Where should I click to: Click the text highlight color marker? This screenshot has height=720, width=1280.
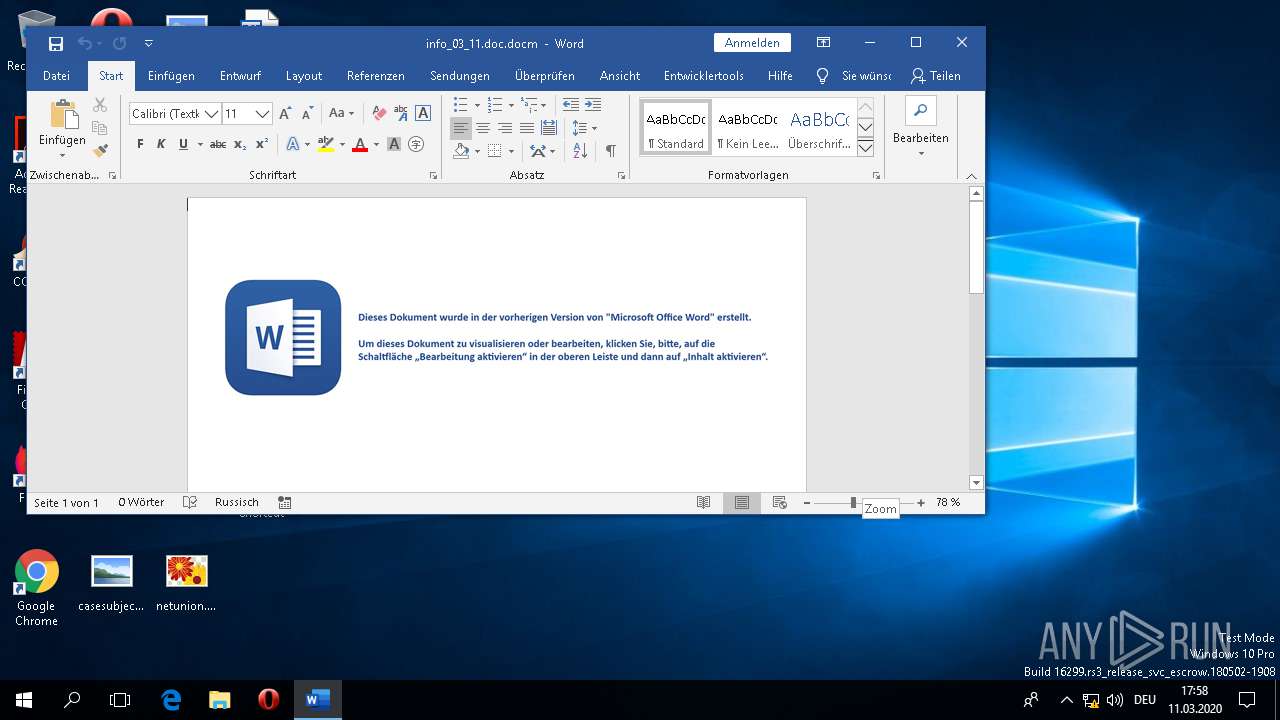pos(325,145)
